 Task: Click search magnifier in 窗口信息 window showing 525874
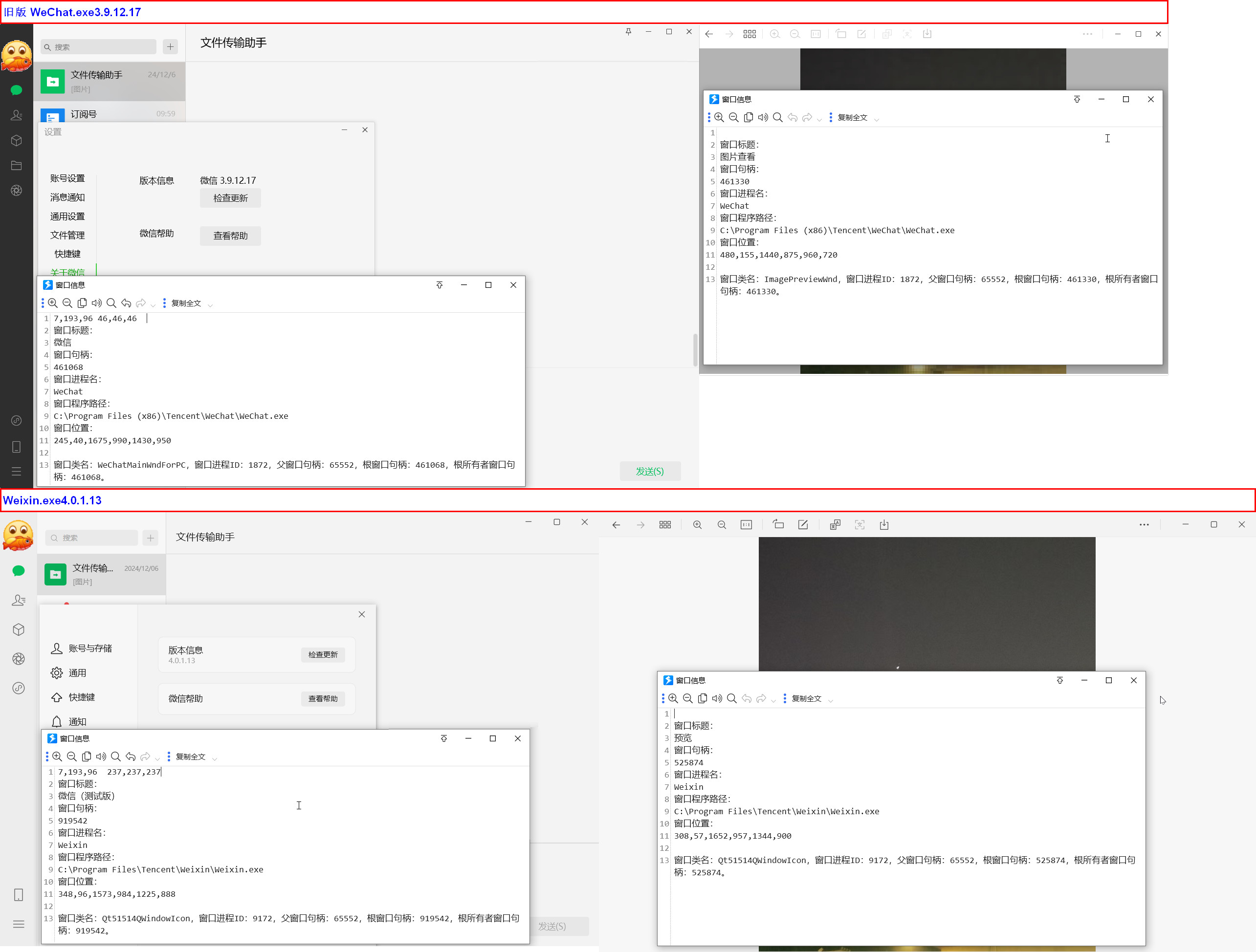(x=732, y=699)
